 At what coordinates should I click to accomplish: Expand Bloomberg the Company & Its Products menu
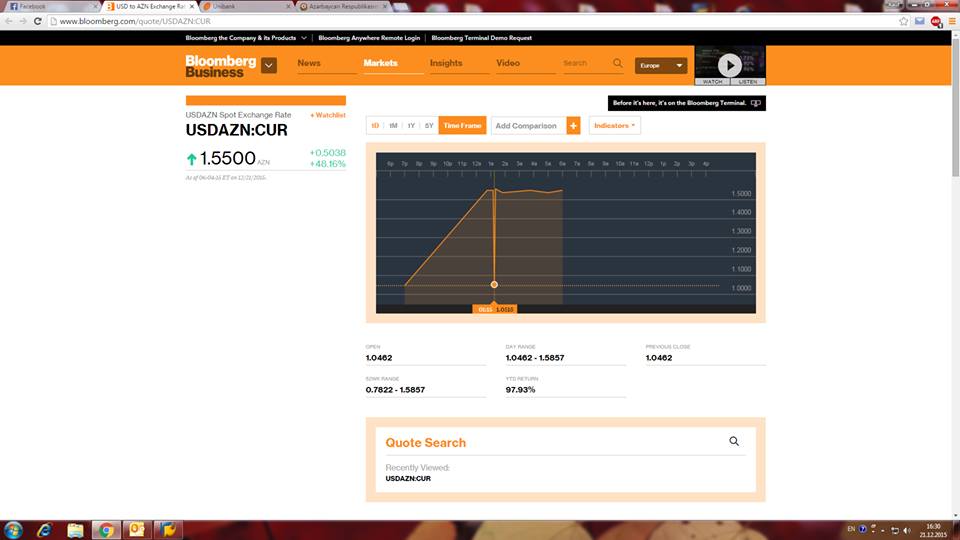(x=246, y=38)
